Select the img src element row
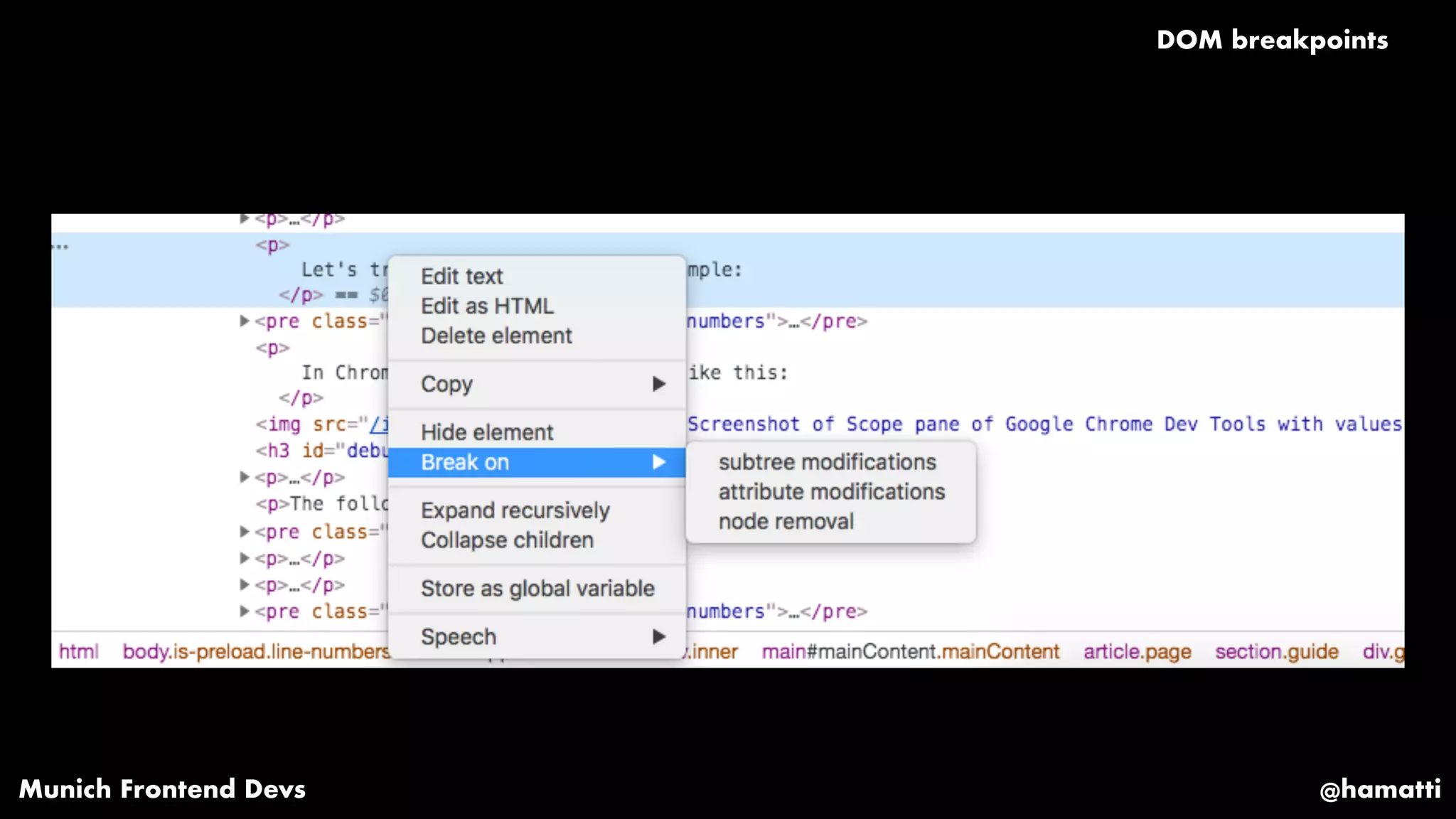This screenshot has height=819, width=1456. 322,424
